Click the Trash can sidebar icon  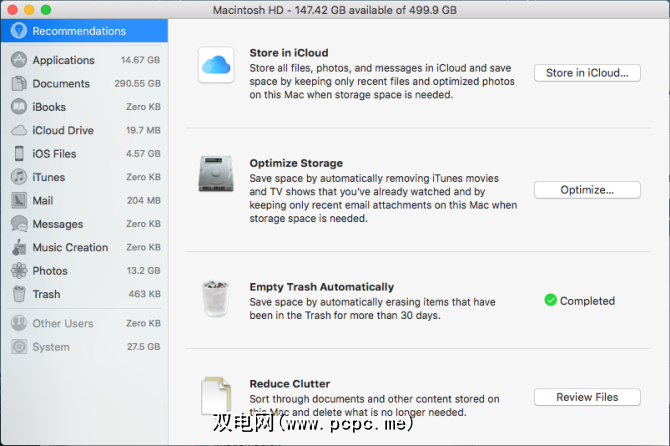pyautogui.click(x=19, y=294)
